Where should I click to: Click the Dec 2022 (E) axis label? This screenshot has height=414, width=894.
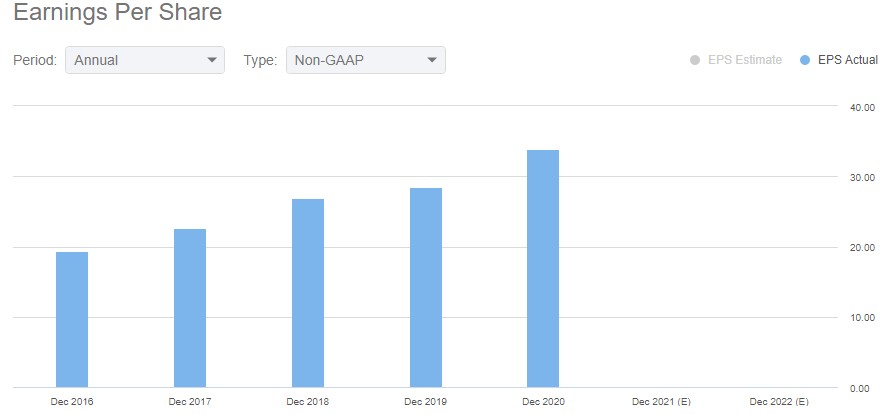tap(779, 401)
